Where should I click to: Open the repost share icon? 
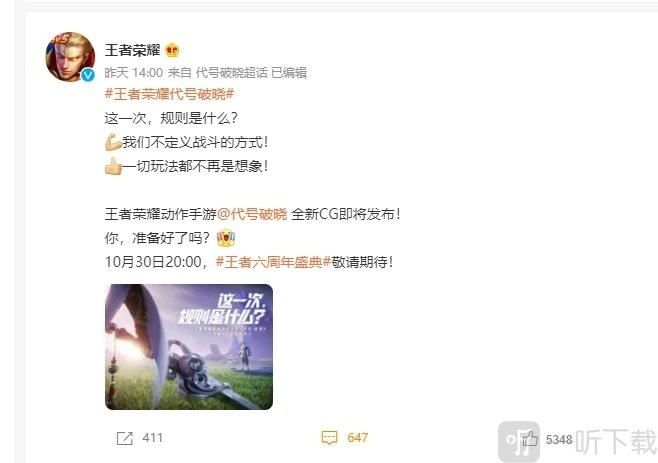pyautogui.click(x=125, y=438)
